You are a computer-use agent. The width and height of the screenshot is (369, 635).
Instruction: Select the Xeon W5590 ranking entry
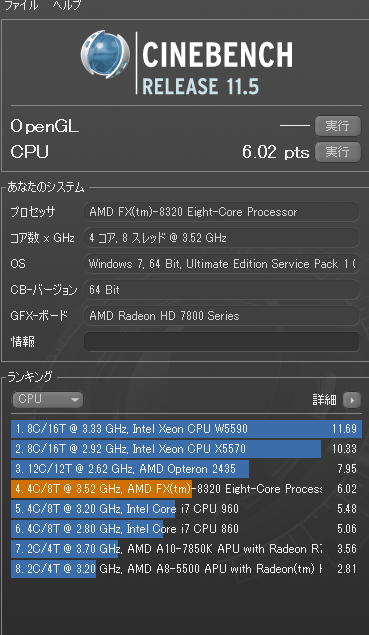pyautogui.click(x=186, y=429)
